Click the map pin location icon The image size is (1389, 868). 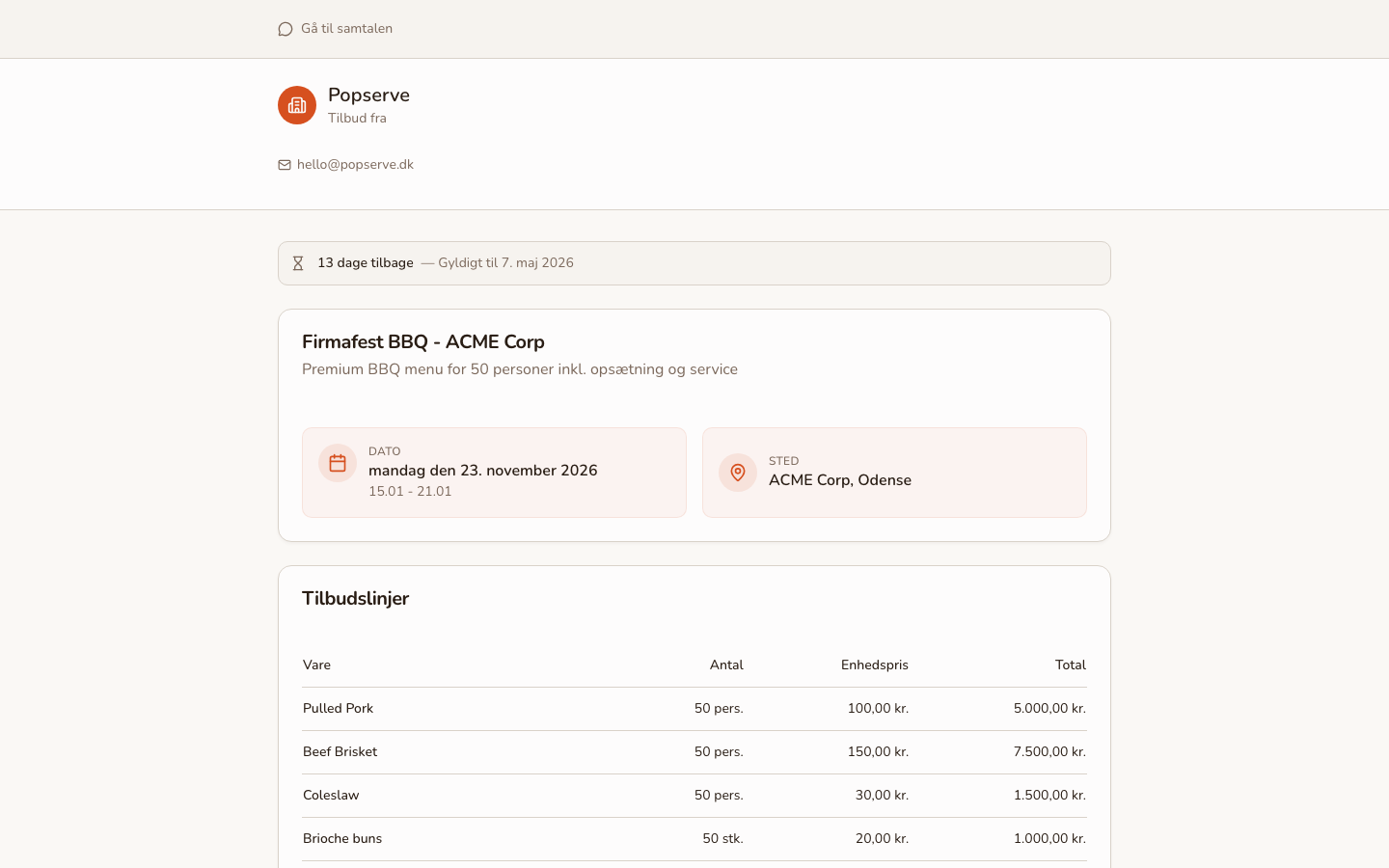[738, 473]
